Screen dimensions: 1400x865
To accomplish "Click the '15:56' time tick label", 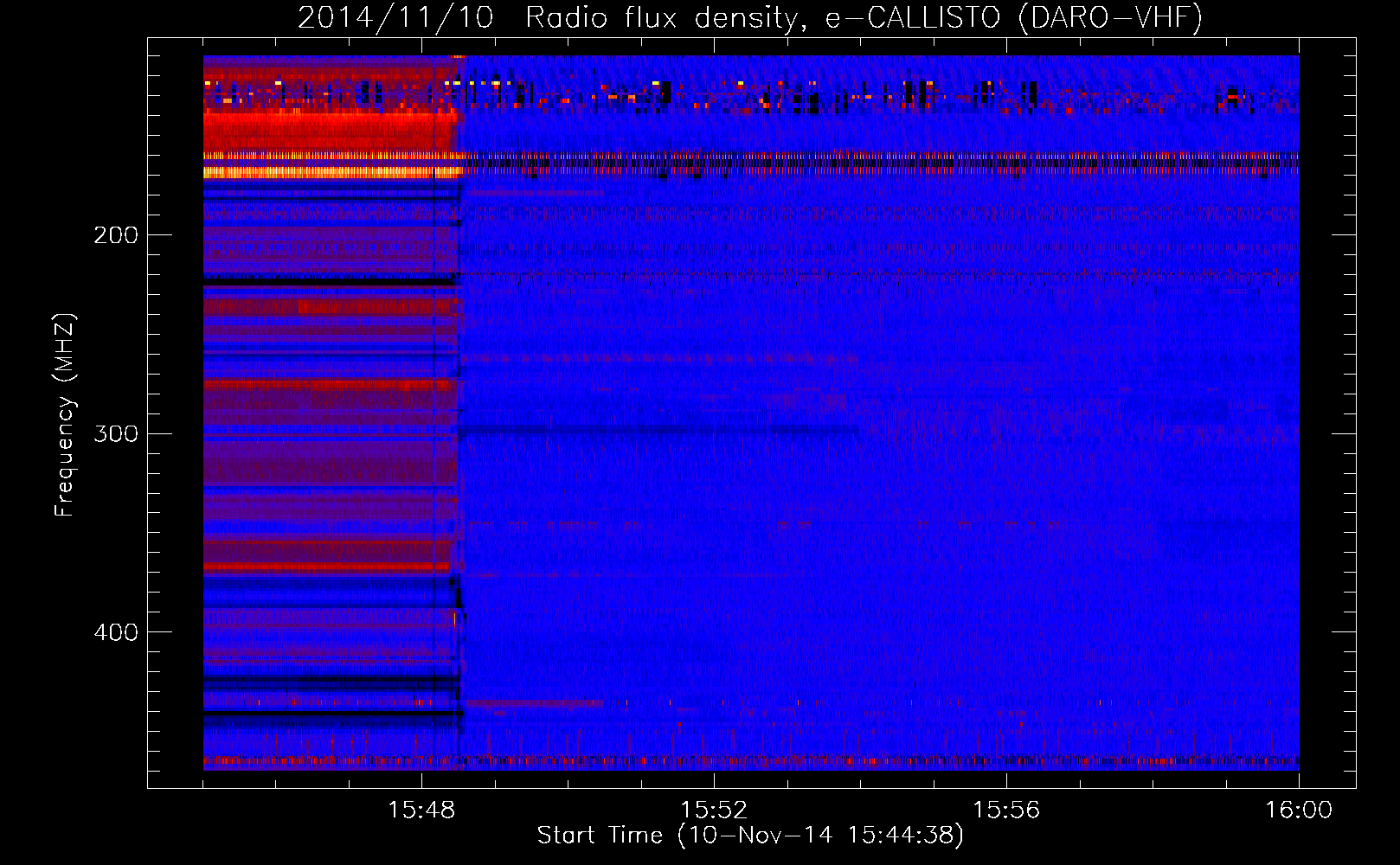I will [1006, 811].
